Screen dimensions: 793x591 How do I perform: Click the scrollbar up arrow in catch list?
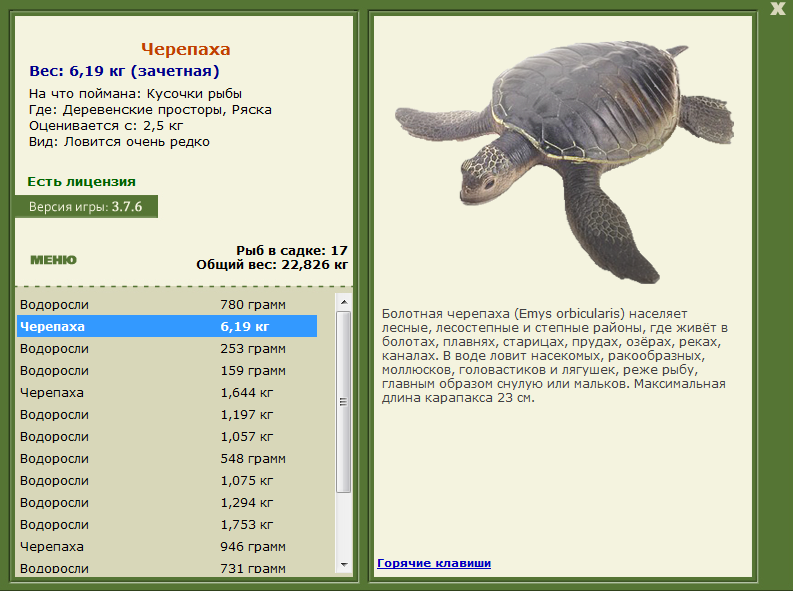pos(344,302)
